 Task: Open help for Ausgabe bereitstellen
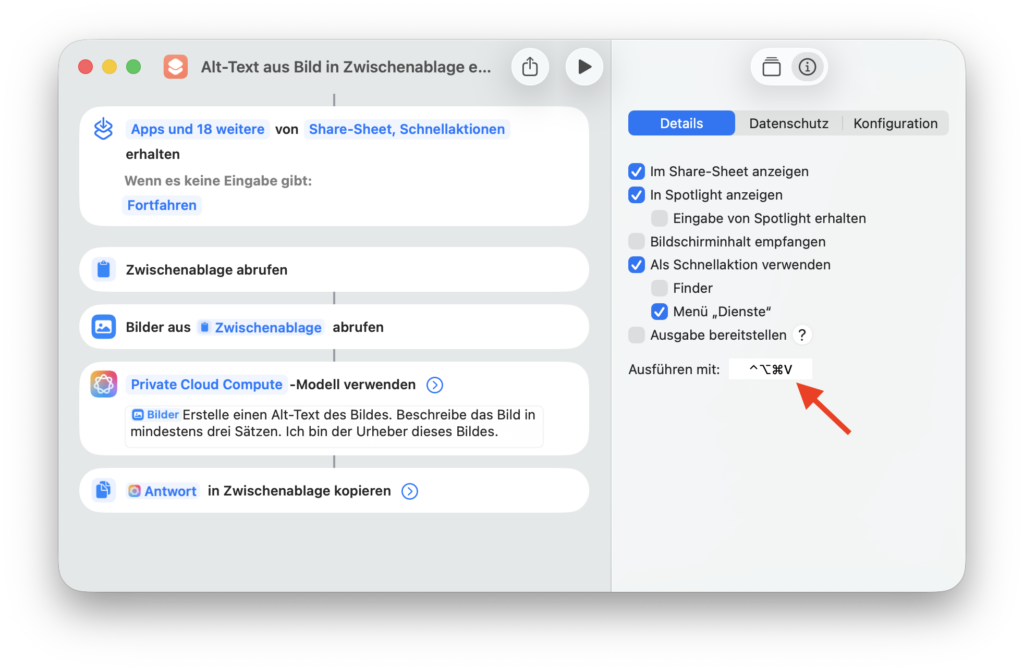[801, 335]
